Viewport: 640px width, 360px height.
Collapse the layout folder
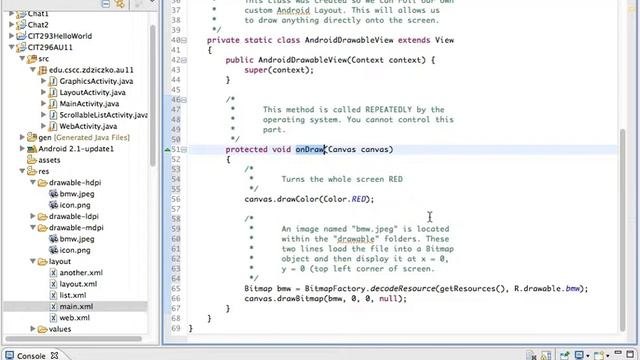pos(33,261)
